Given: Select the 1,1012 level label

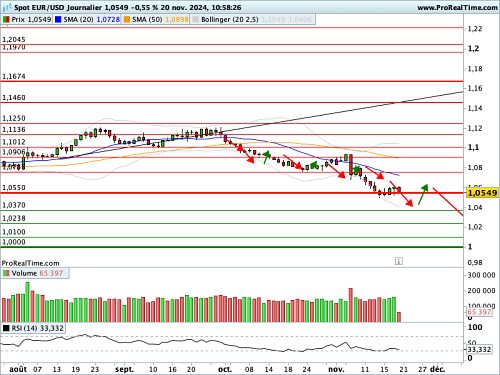Looking at the screenshot, I should tap(14, 142).
